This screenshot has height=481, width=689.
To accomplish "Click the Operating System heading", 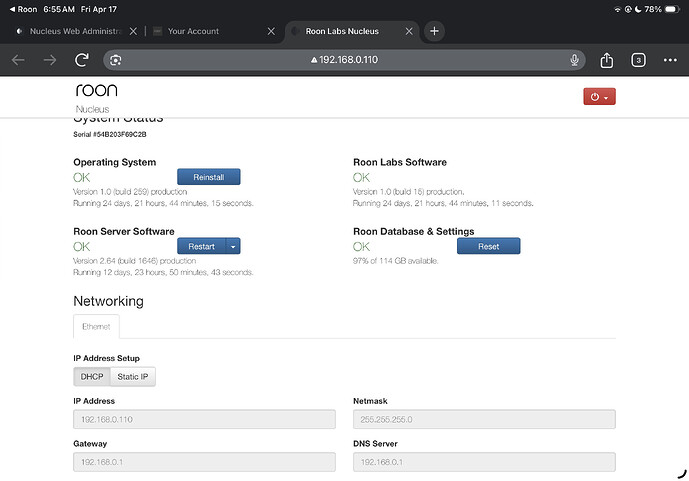I will tap(115, 162).
